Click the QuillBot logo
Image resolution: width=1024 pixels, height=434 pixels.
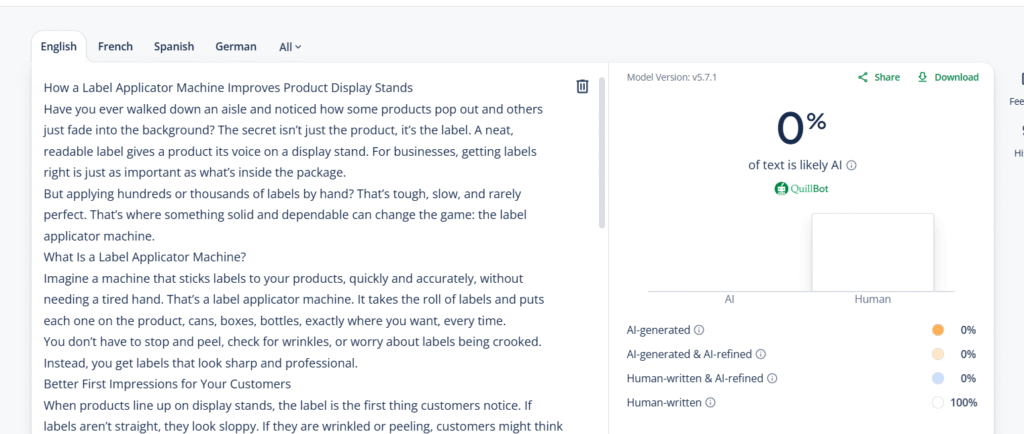[801, 188]
